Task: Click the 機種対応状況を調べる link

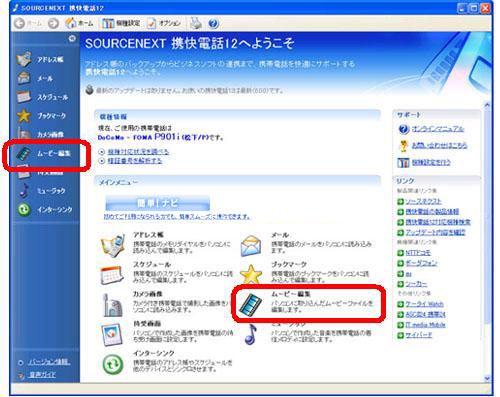Action: [138, 152]
